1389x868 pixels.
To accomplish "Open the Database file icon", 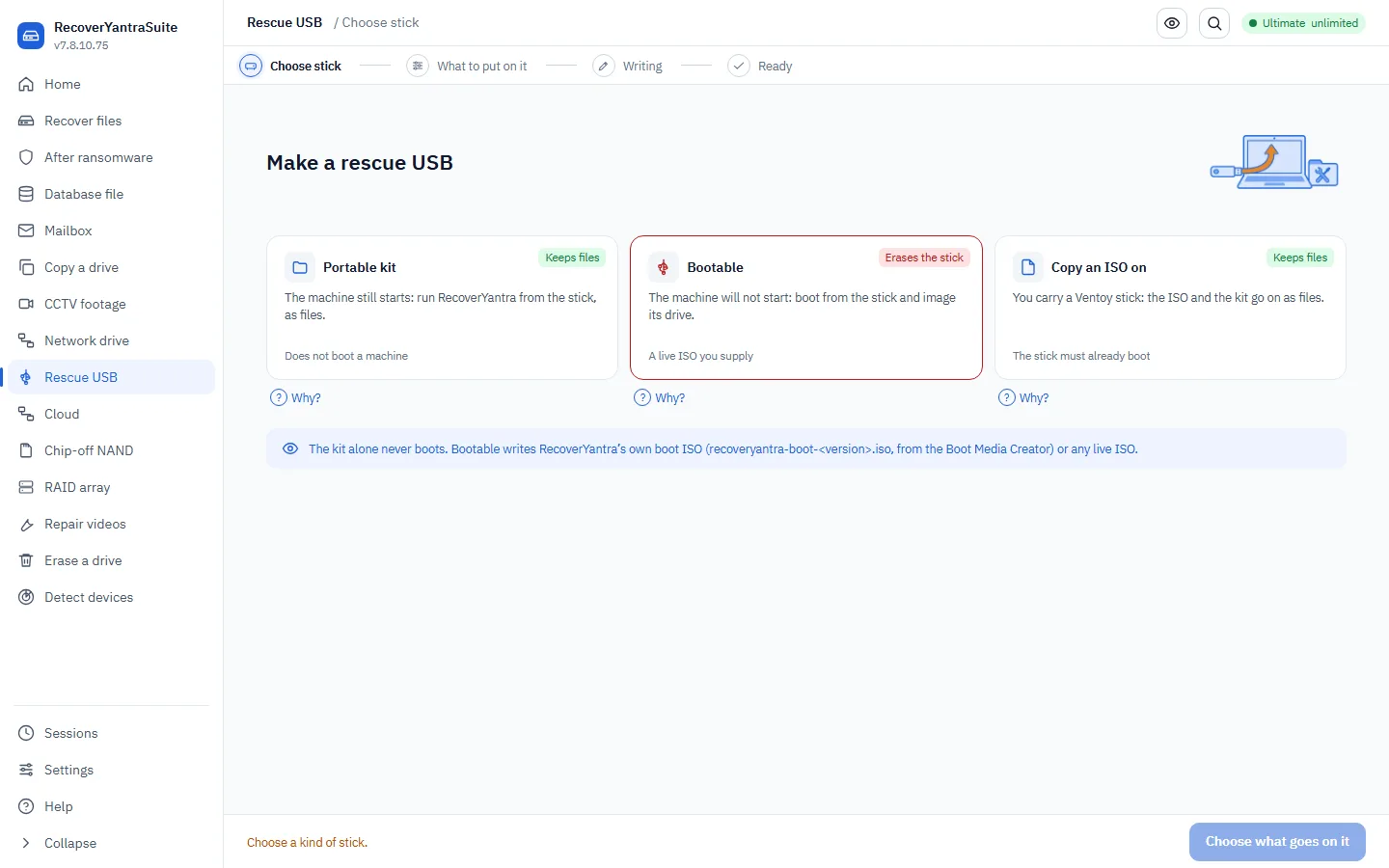I will [26, 194].
